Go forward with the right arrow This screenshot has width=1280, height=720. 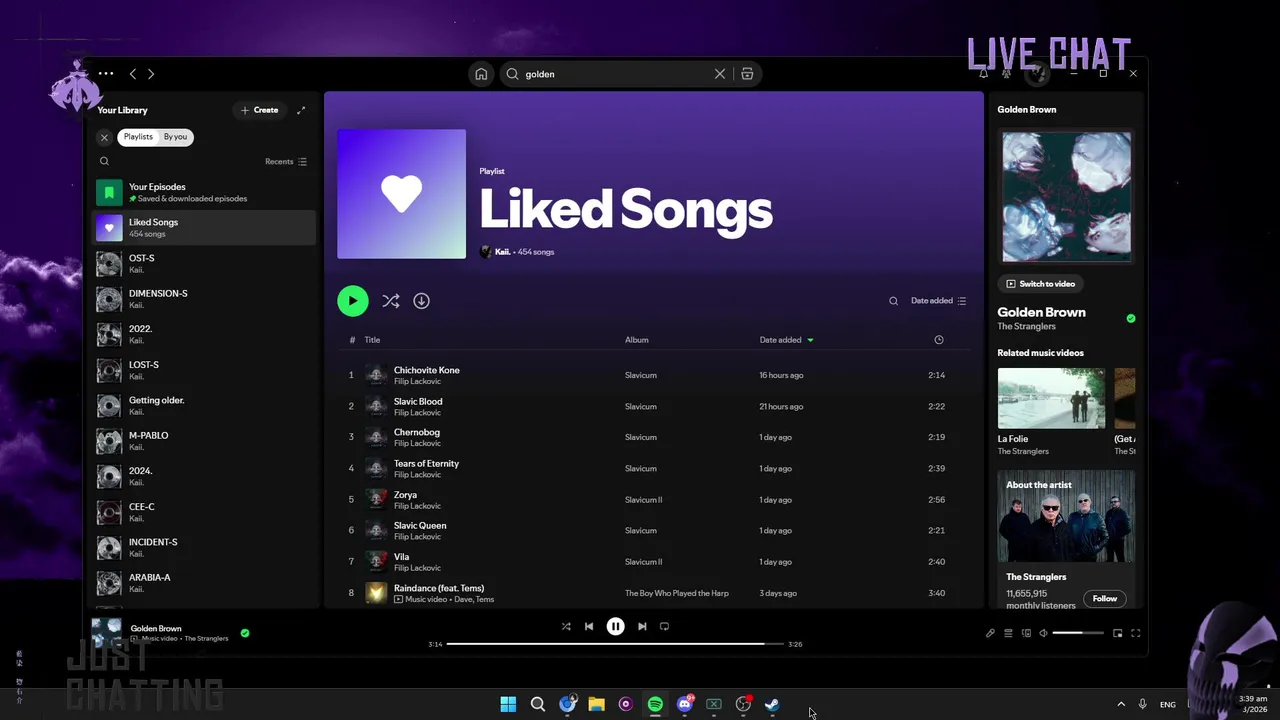click(x=151, y=74)
